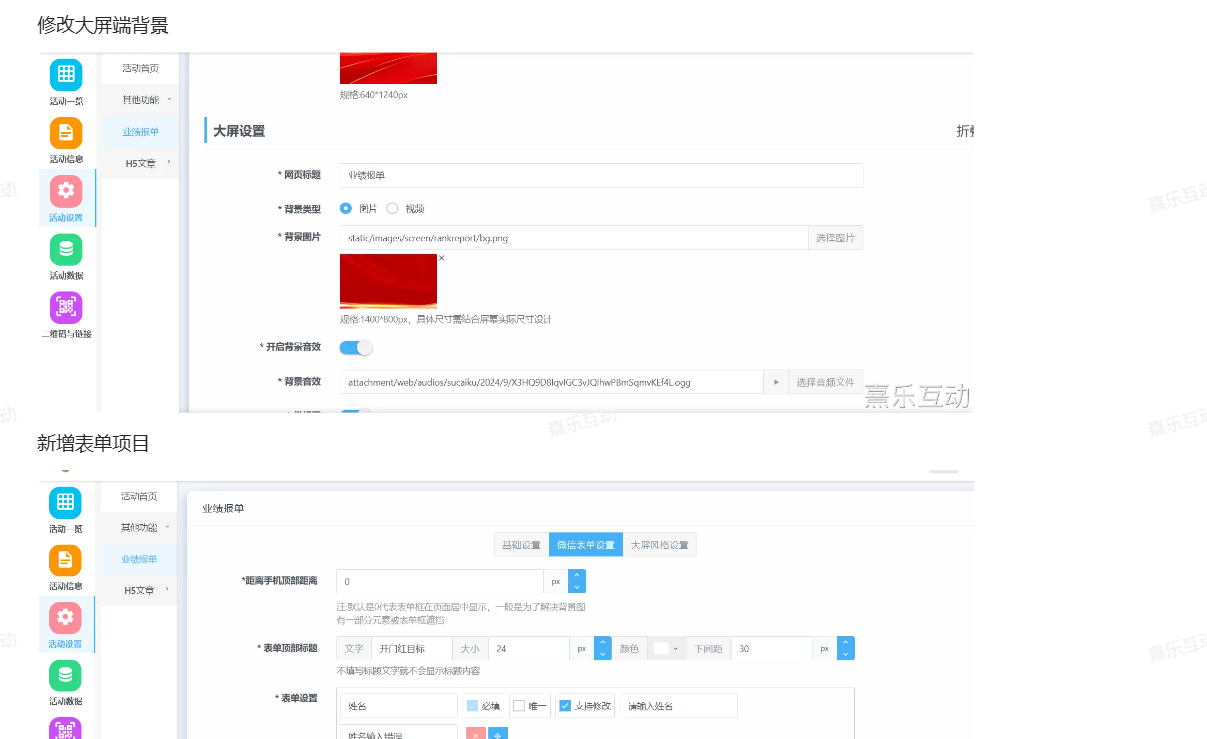Click the 业绩报单 panel title in lower screenshot

[x=223, y=508]
